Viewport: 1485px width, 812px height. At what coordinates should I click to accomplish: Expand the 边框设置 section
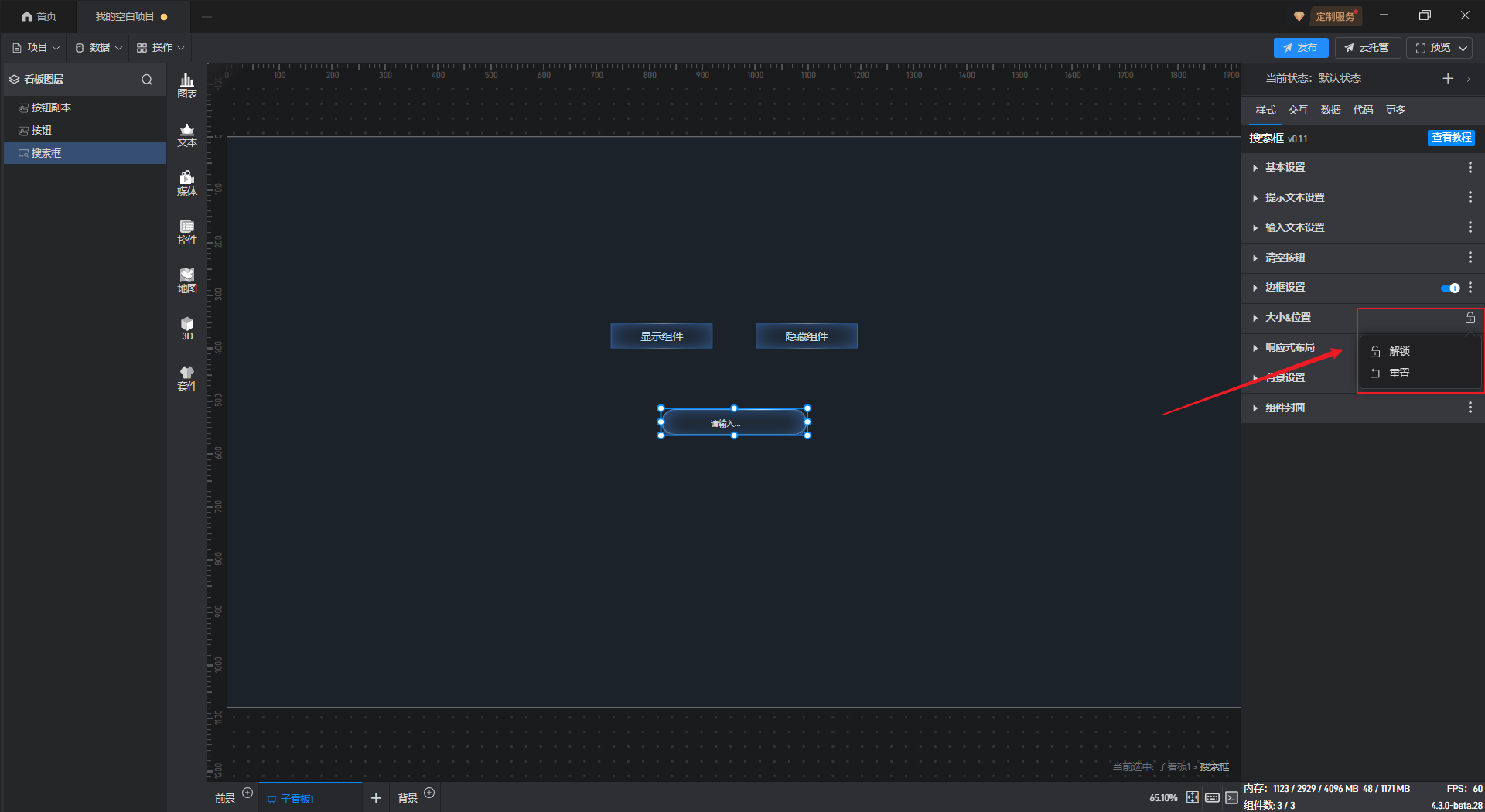(x=1255, y=288)
